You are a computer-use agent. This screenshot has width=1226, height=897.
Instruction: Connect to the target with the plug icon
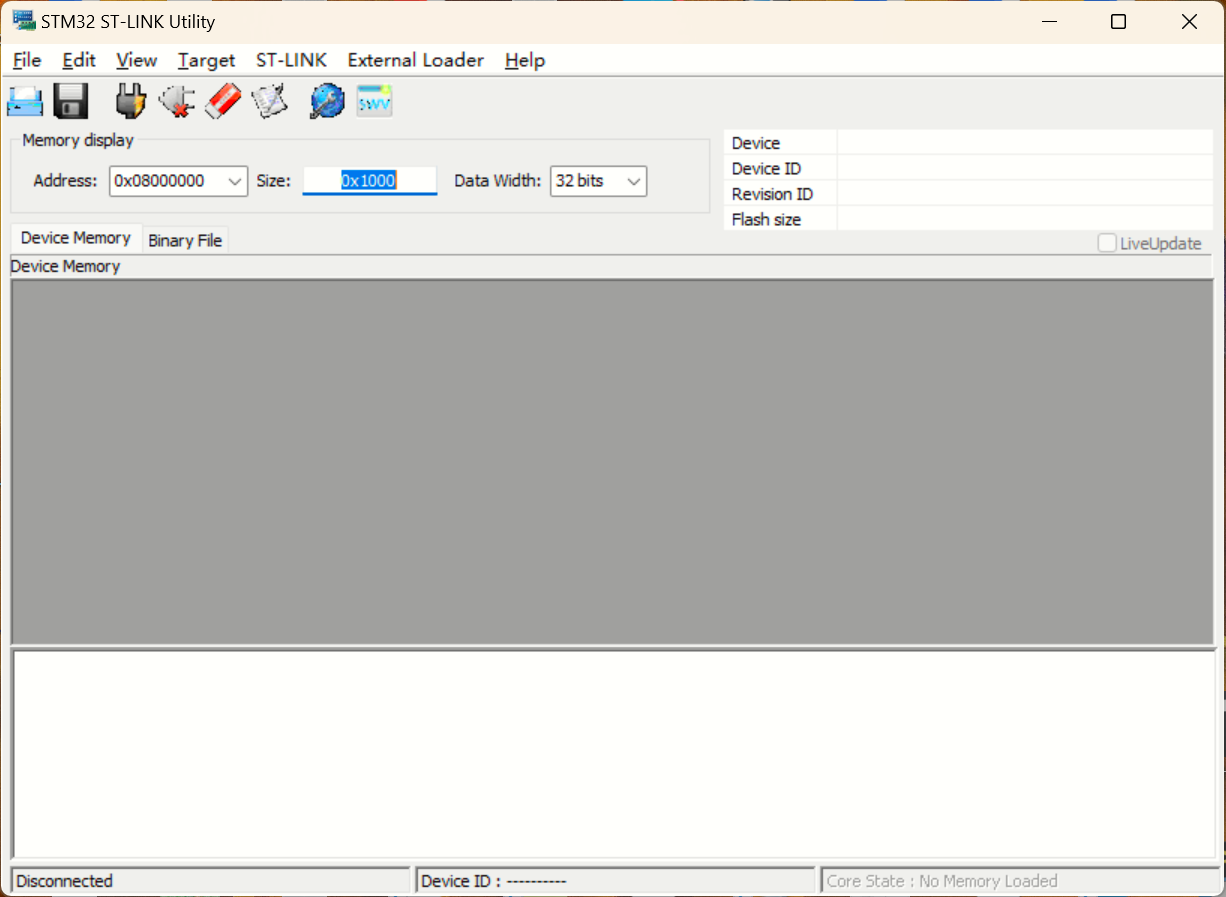131,101
